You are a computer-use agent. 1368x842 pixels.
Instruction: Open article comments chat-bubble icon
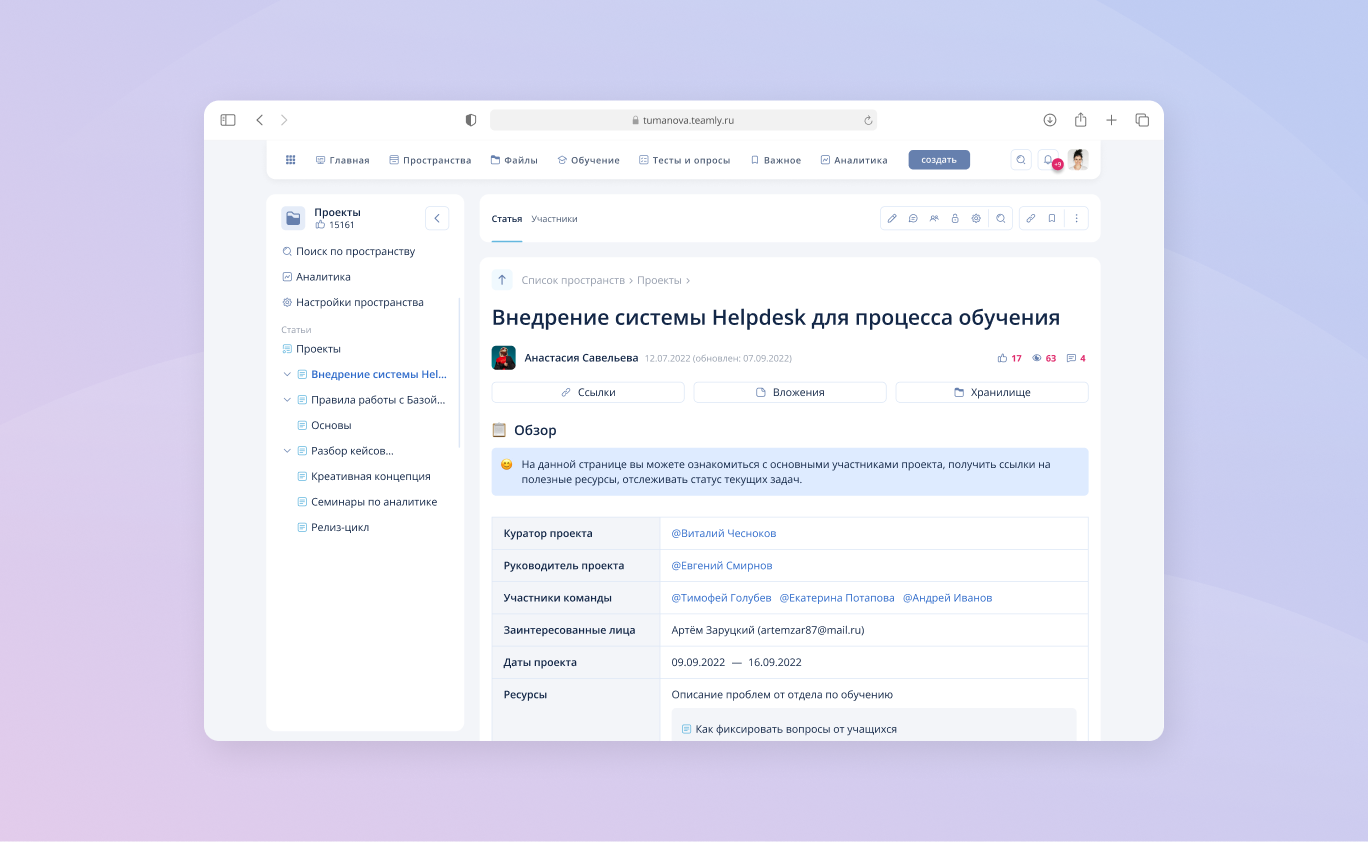pos(913,218)
